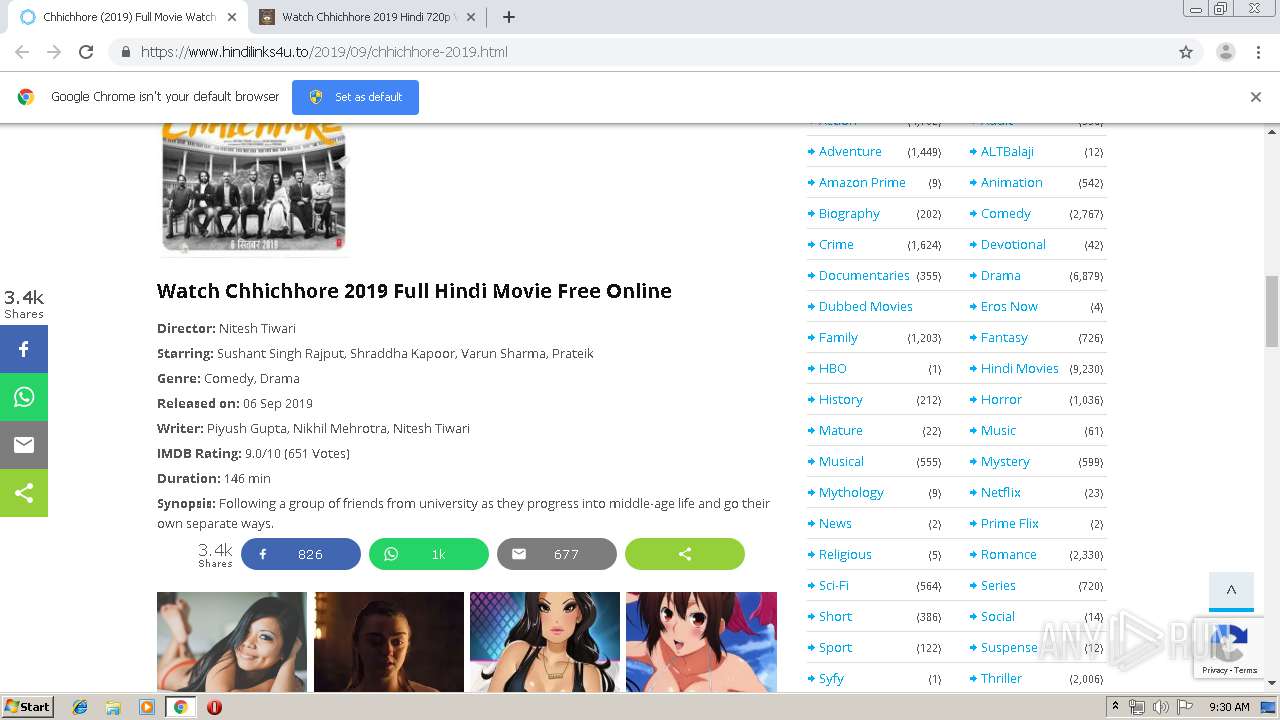
Task: Open the Windows Start button
Action: click(x=28, y=706)
